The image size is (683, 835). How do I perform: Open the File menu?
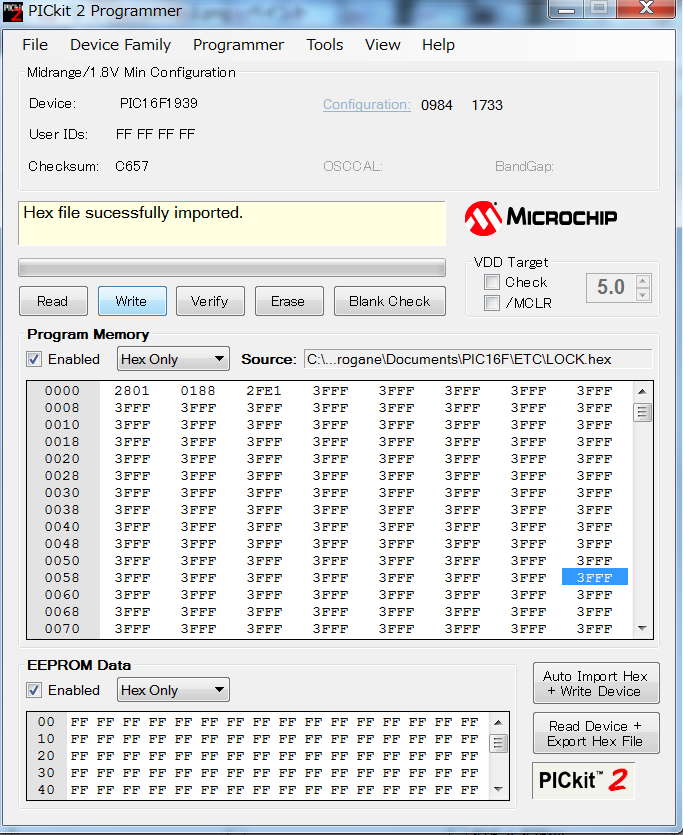pyautogui.click(x=35, y=45)
